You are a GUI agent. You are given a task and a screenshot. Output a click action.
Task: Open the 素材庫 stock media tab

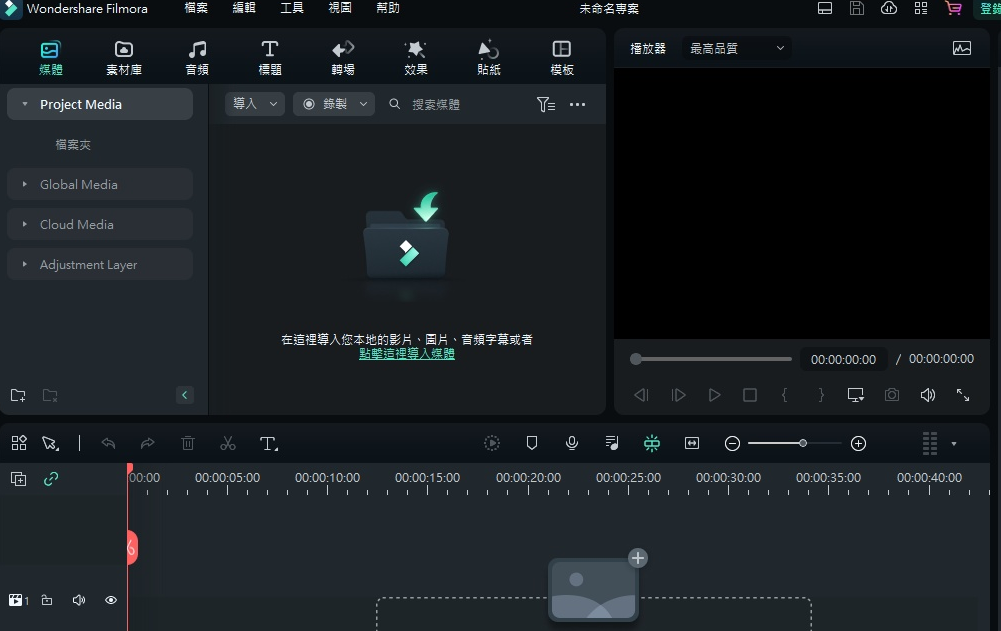124,57
